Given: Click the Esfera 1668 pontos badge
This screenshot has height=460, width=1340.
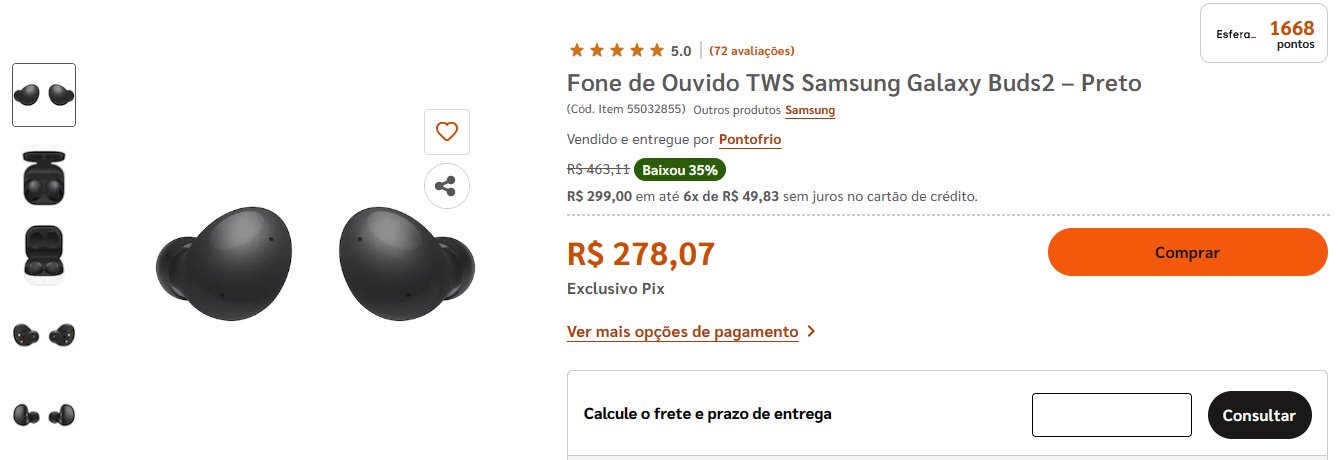Looking at the screenshot, I should [x=1264, y=34].
